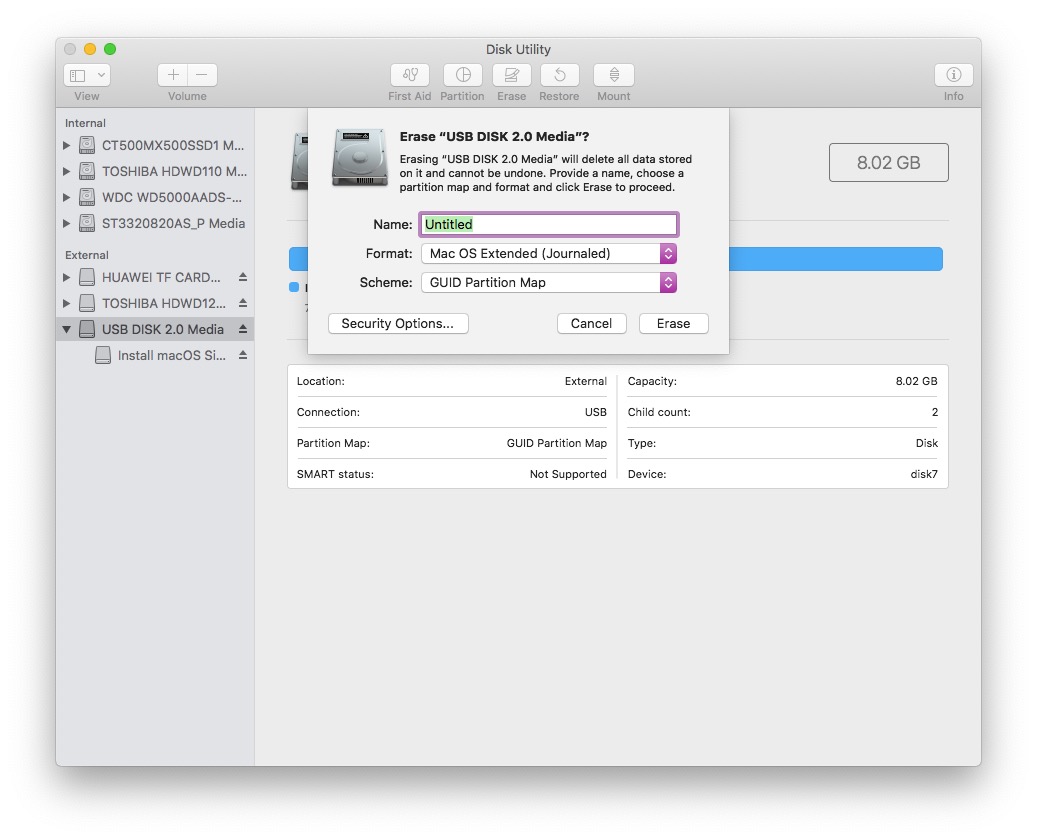Eject the HUAWEI TF CARD disk
This screenshot has height=840, width=1037.
243,276
